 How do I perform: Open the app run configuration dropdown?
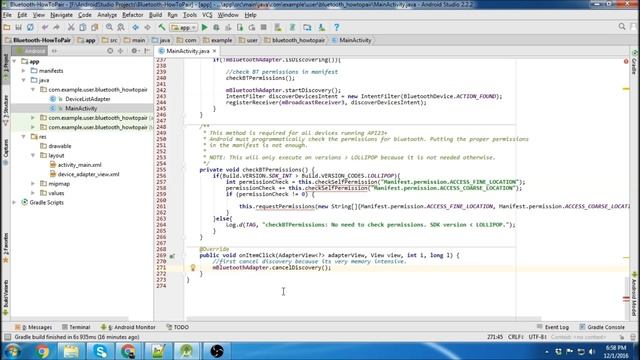184,27
